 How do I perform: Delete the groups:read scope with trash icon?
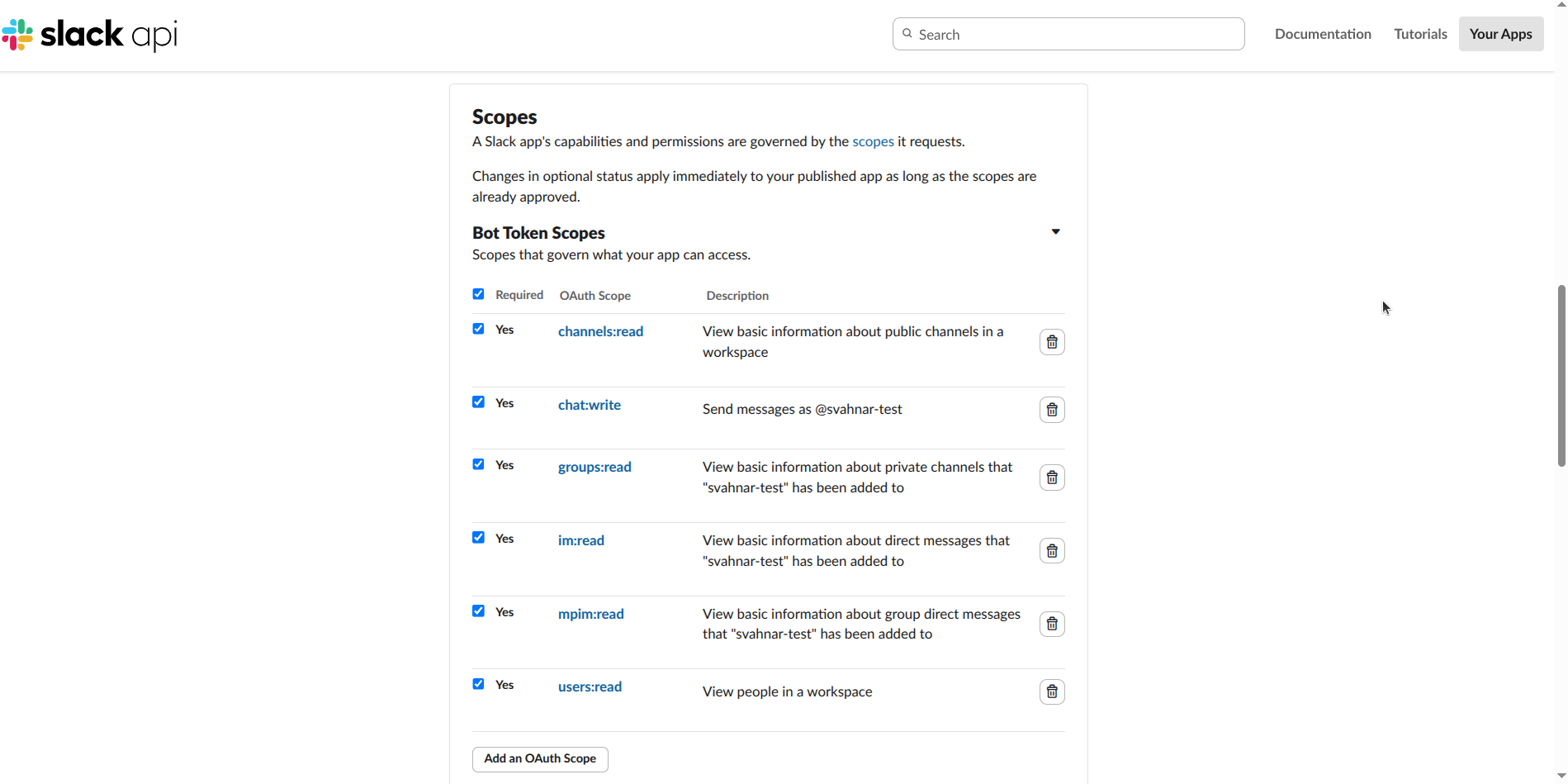1052,478
